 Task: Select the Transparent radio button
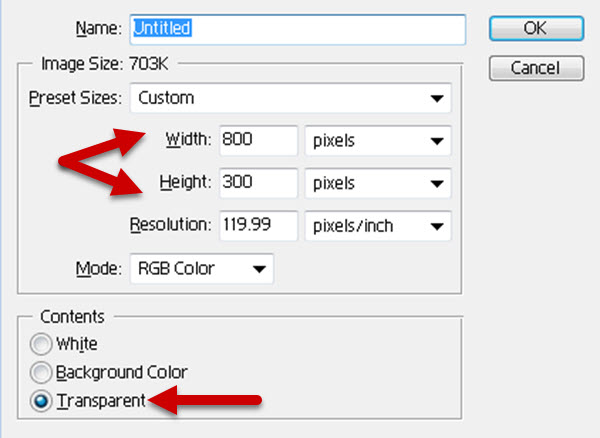click(41, 401)
